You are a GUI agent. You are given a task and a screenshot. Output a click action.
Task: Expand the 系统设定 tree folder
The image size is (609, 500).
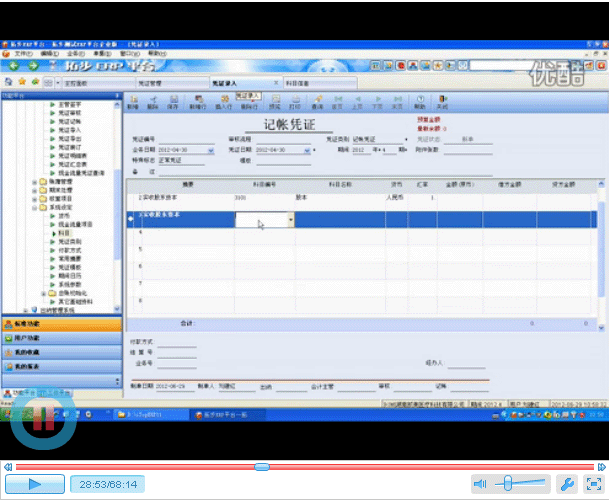(x=35, y=207)
